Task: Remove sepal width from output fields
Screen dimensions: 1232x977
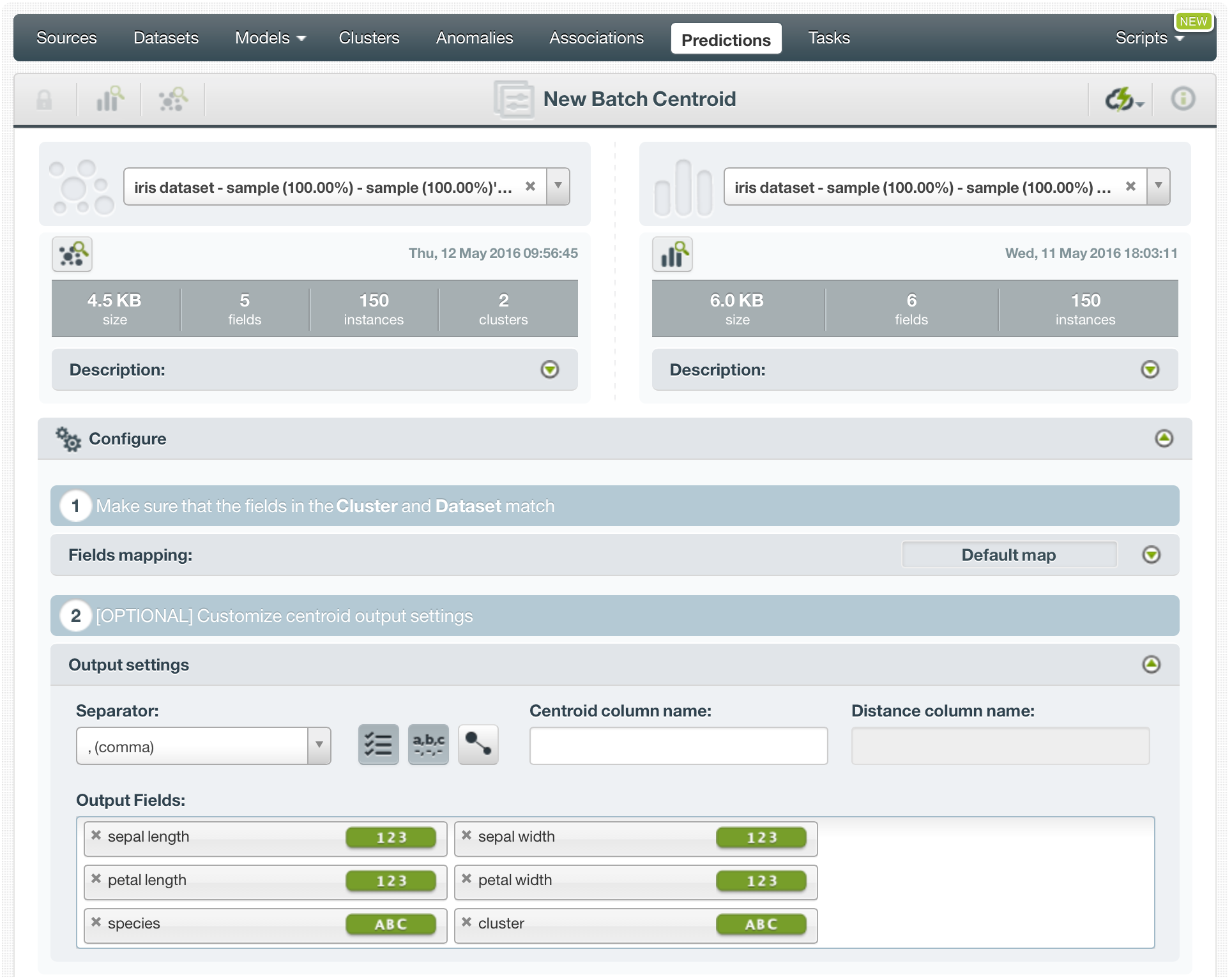Action: pyautogui.click(x=467, y=835)
